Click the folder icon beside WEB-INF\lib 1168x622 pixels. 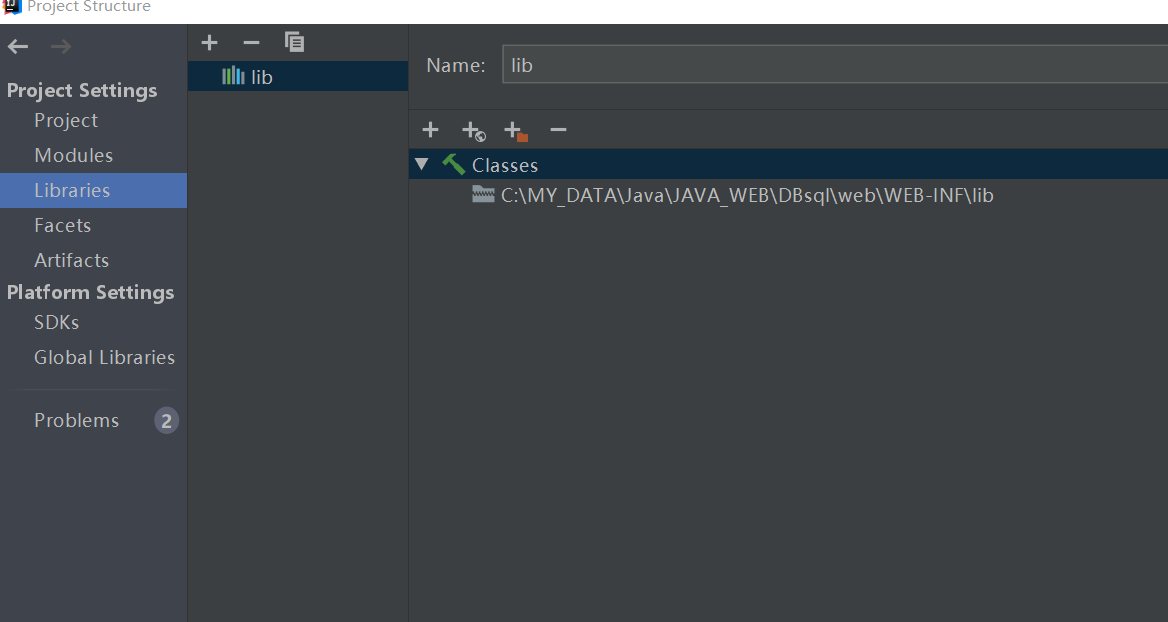[x=483, y=194]
